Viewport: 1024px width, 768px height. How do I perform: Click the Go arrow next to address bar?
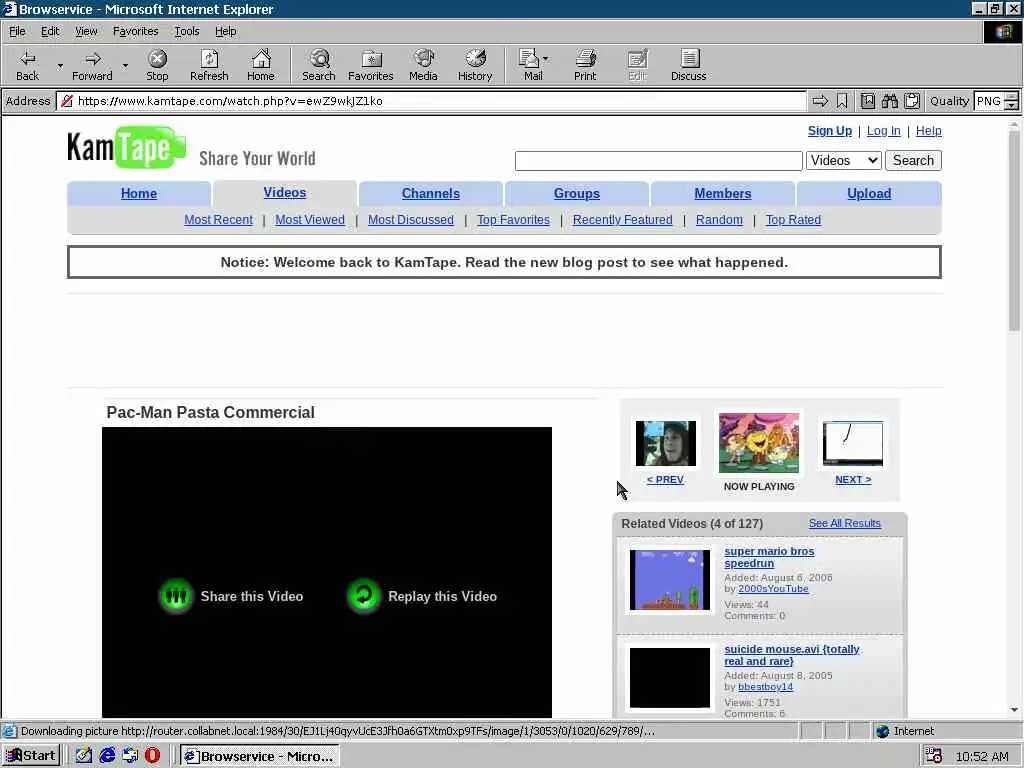click(x=820, y=101)
